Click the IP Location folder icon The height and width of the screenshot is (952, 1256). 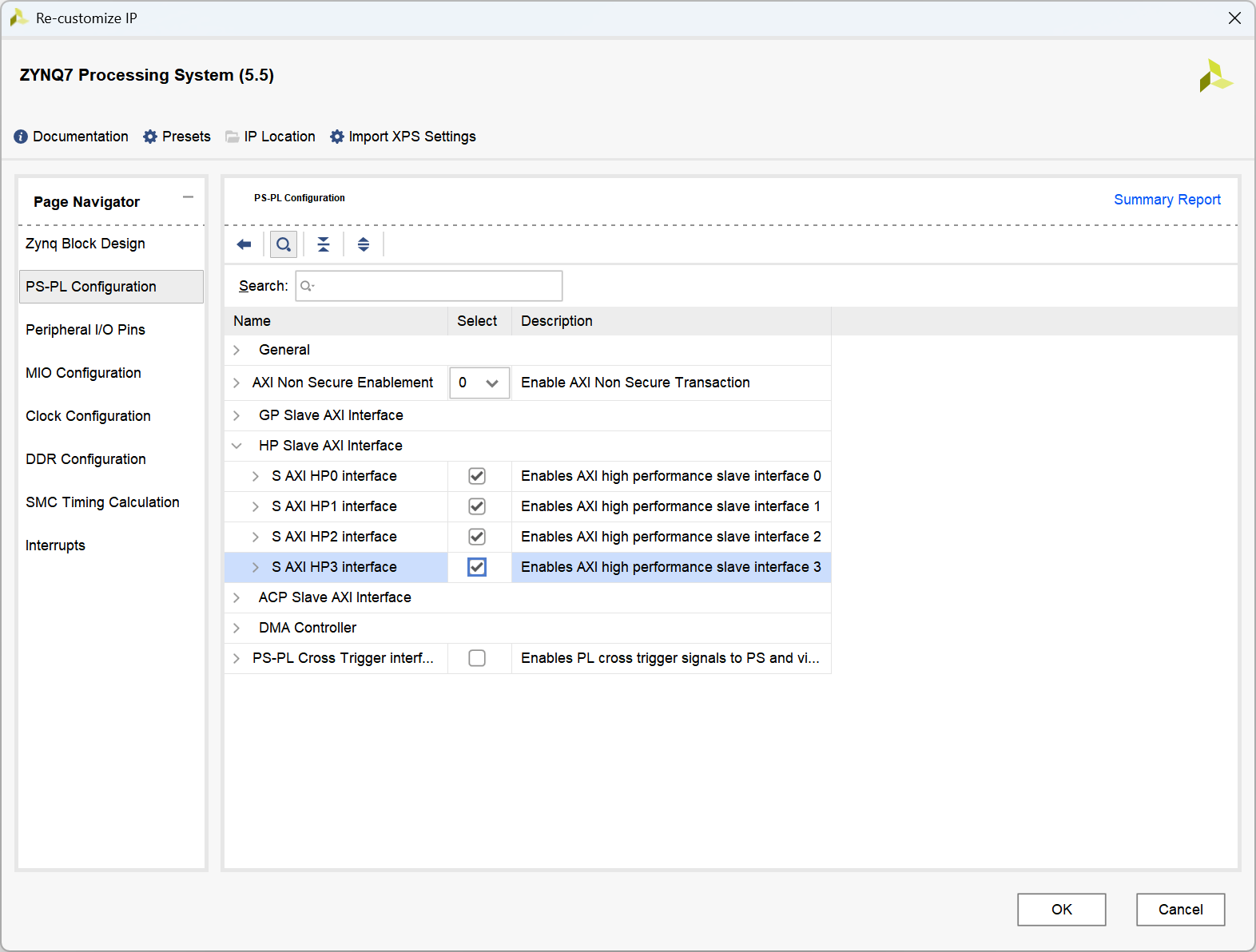click(x=233, y=137)
